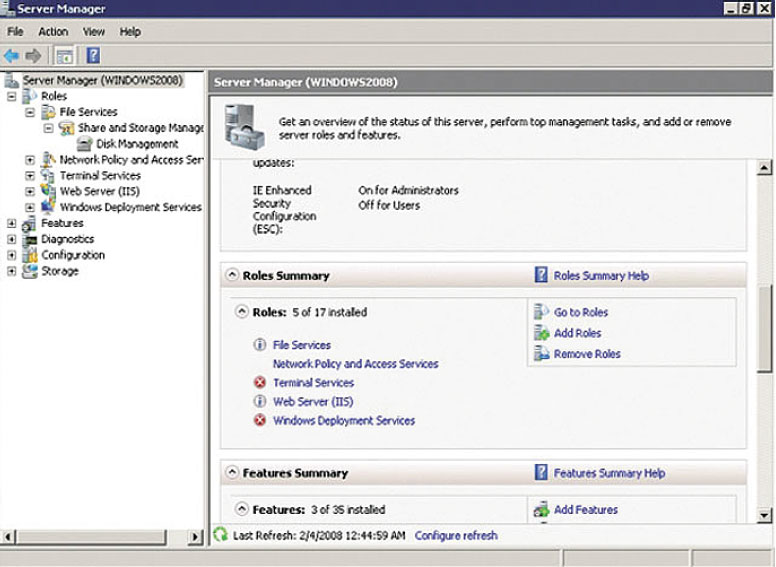Click the vertical scrollbar down arrow
This screenshot has height=567, width=776.
765,516
